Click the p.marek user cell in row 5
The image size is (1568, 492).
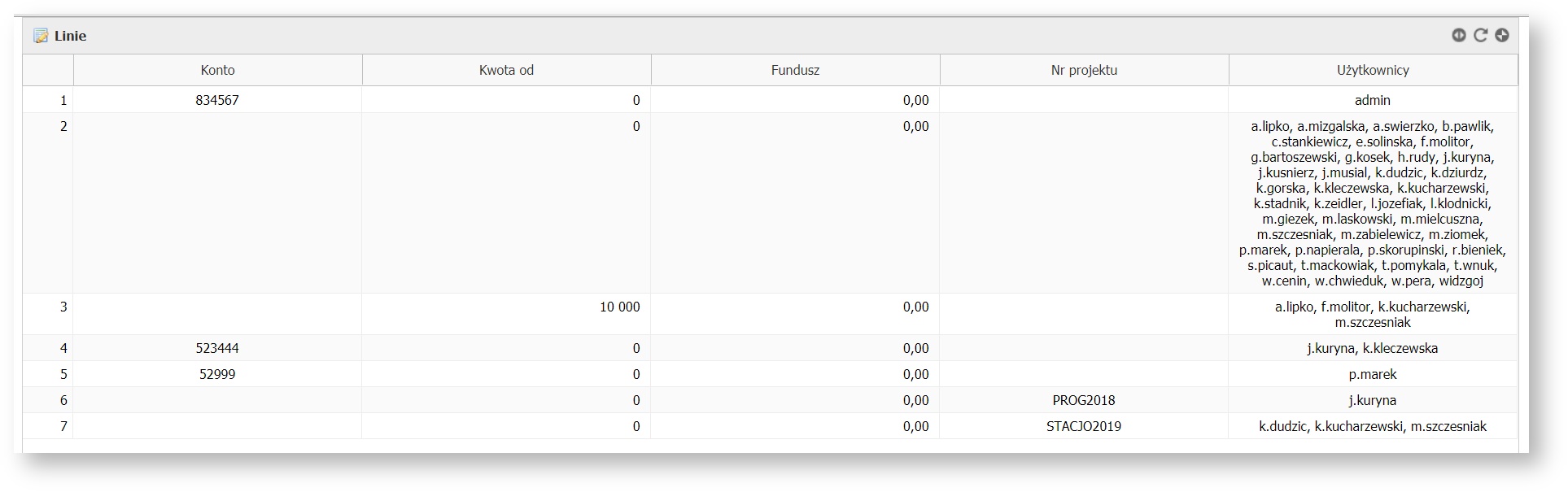coord(1373,374)
